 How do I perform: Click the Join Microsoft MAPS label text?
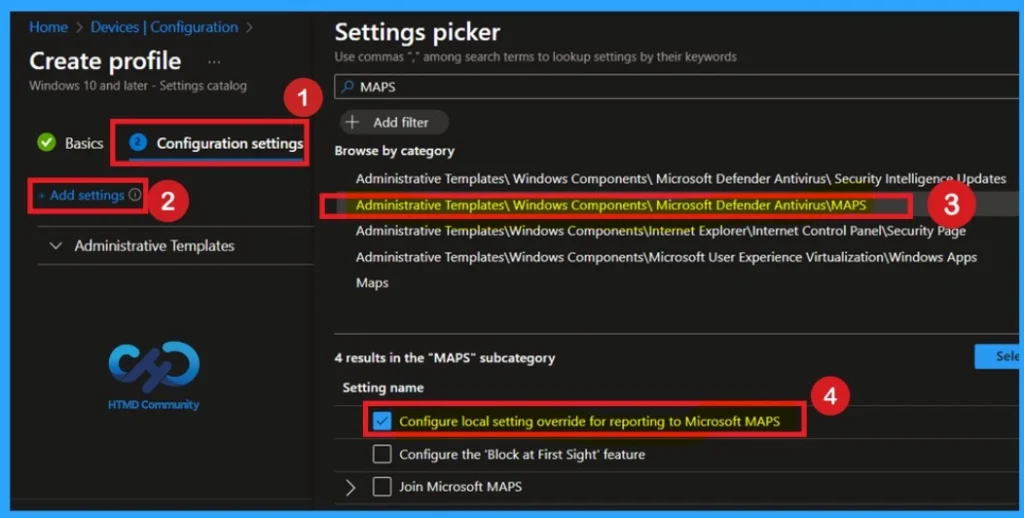460,487
